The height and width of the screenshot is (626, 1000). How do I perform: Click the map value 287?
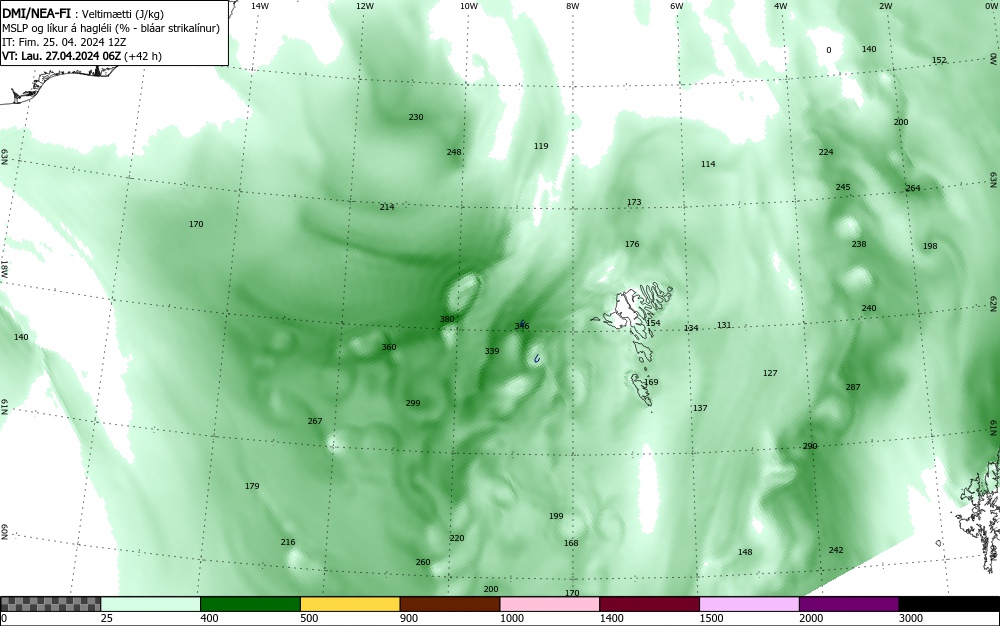853,387
